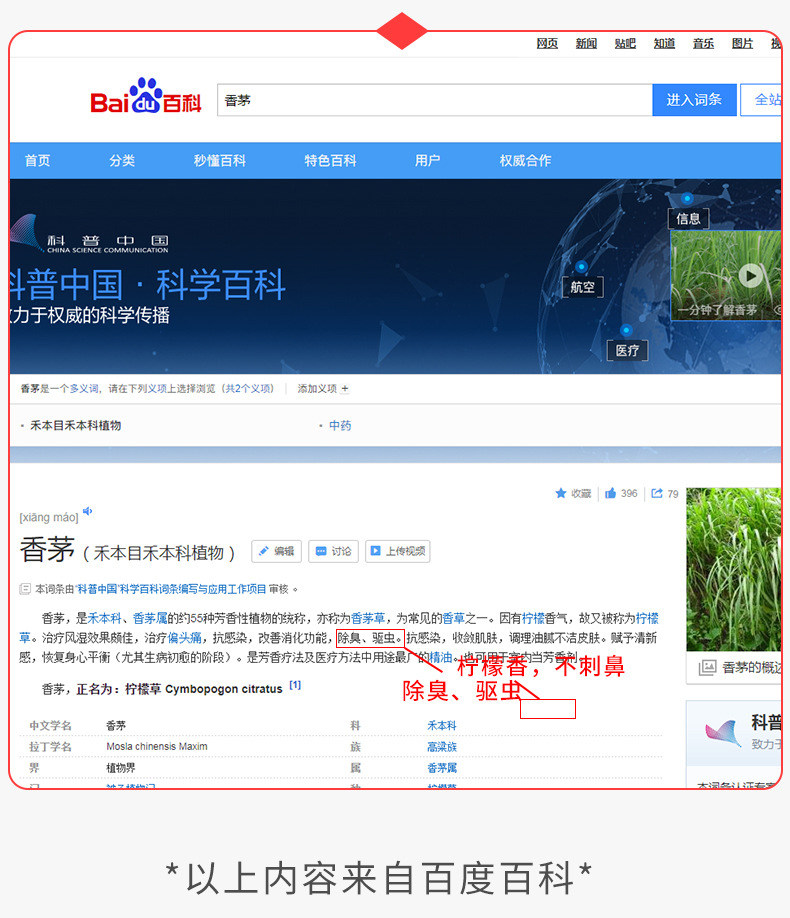Open the 秒懂百科 navigation item

pyautogui.click(x=220, y=160)
